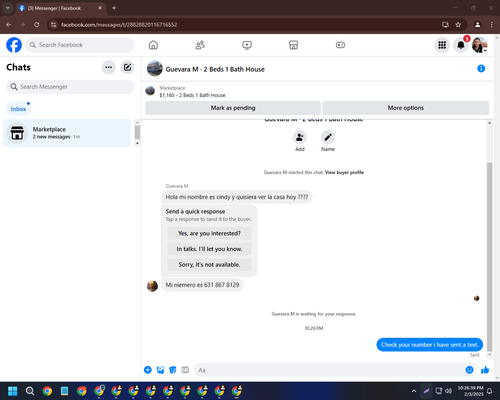
Task: Open Windows notification center bell
Action: point(490,391)
